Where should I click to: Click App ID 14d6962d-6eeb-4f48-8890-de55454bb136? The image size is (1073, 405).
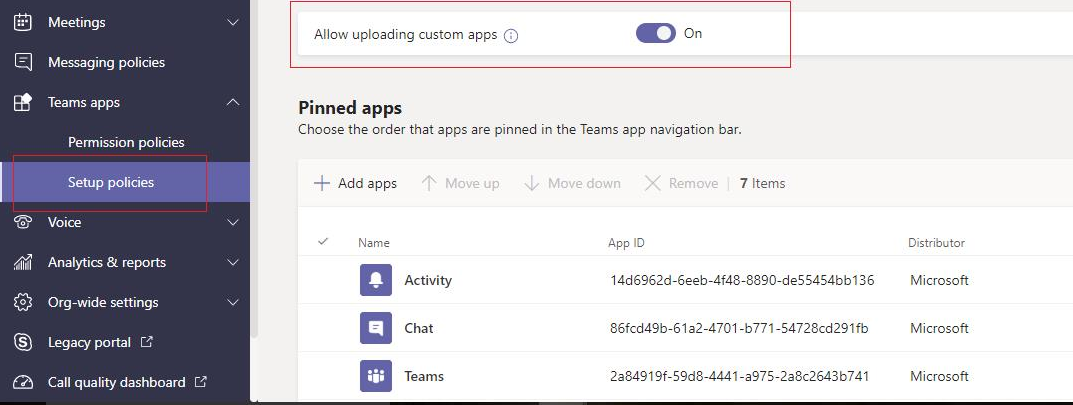pos(742,280)
